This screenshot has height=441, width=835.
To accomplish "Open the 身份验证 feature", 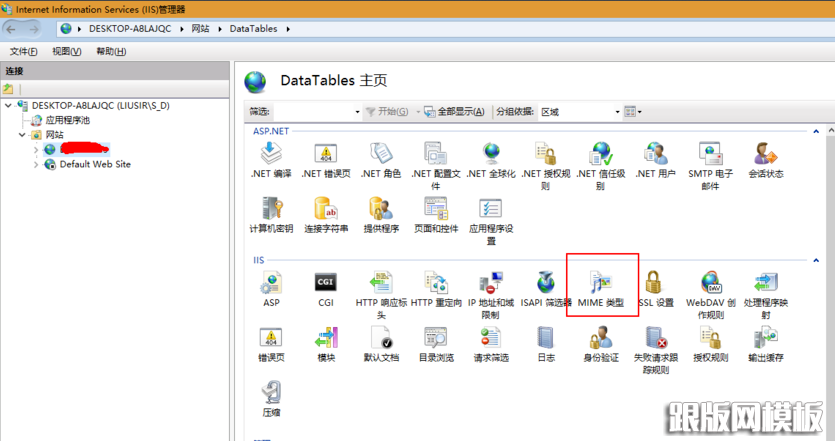I will pos(601,345).
